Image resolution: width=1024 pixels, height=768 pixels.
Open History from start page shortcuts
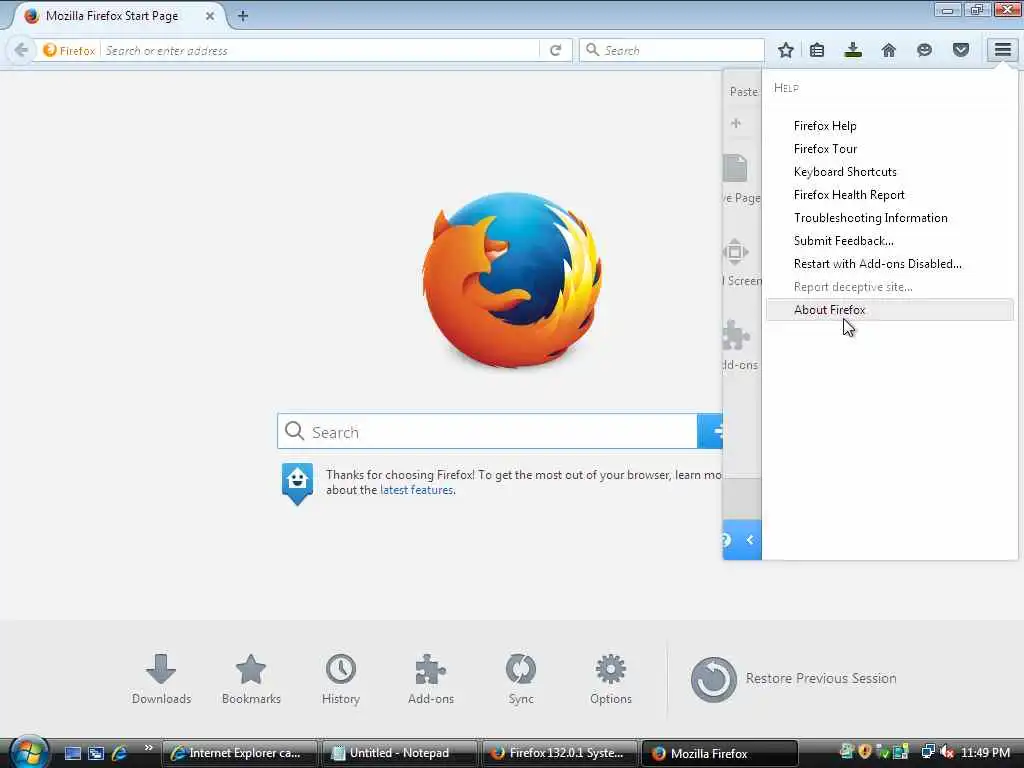341,679
